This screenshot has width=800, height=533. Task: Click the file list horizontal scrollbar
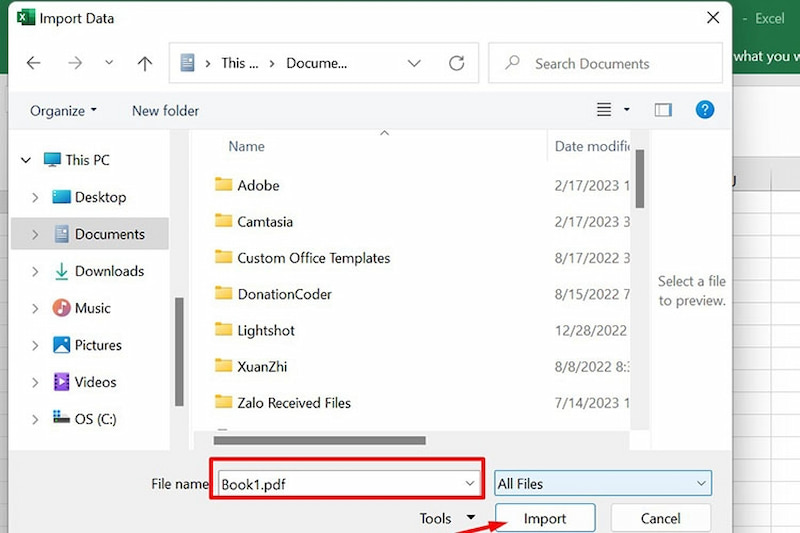coord(319,440)
